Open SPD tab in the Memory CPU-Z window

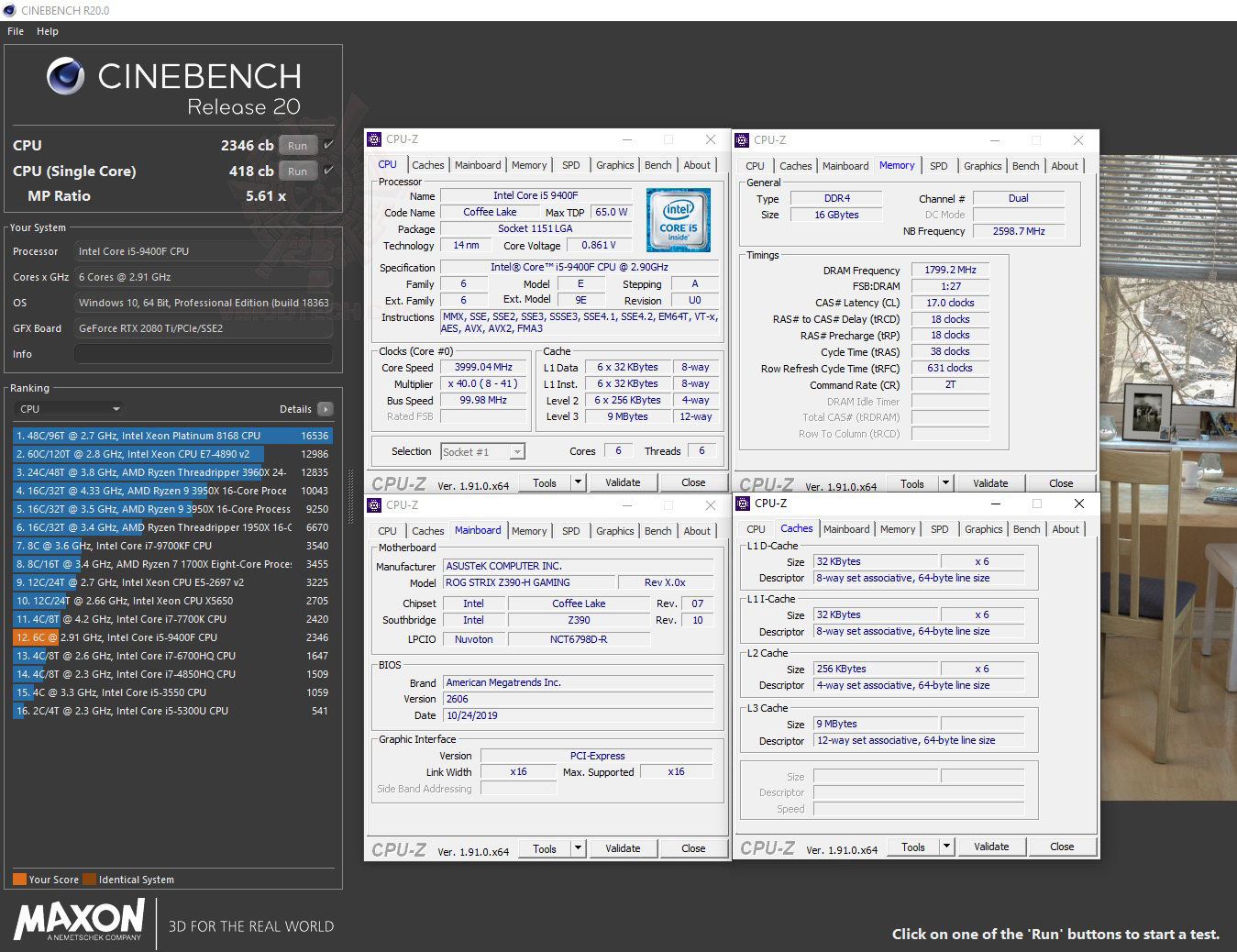coord(938,166)
